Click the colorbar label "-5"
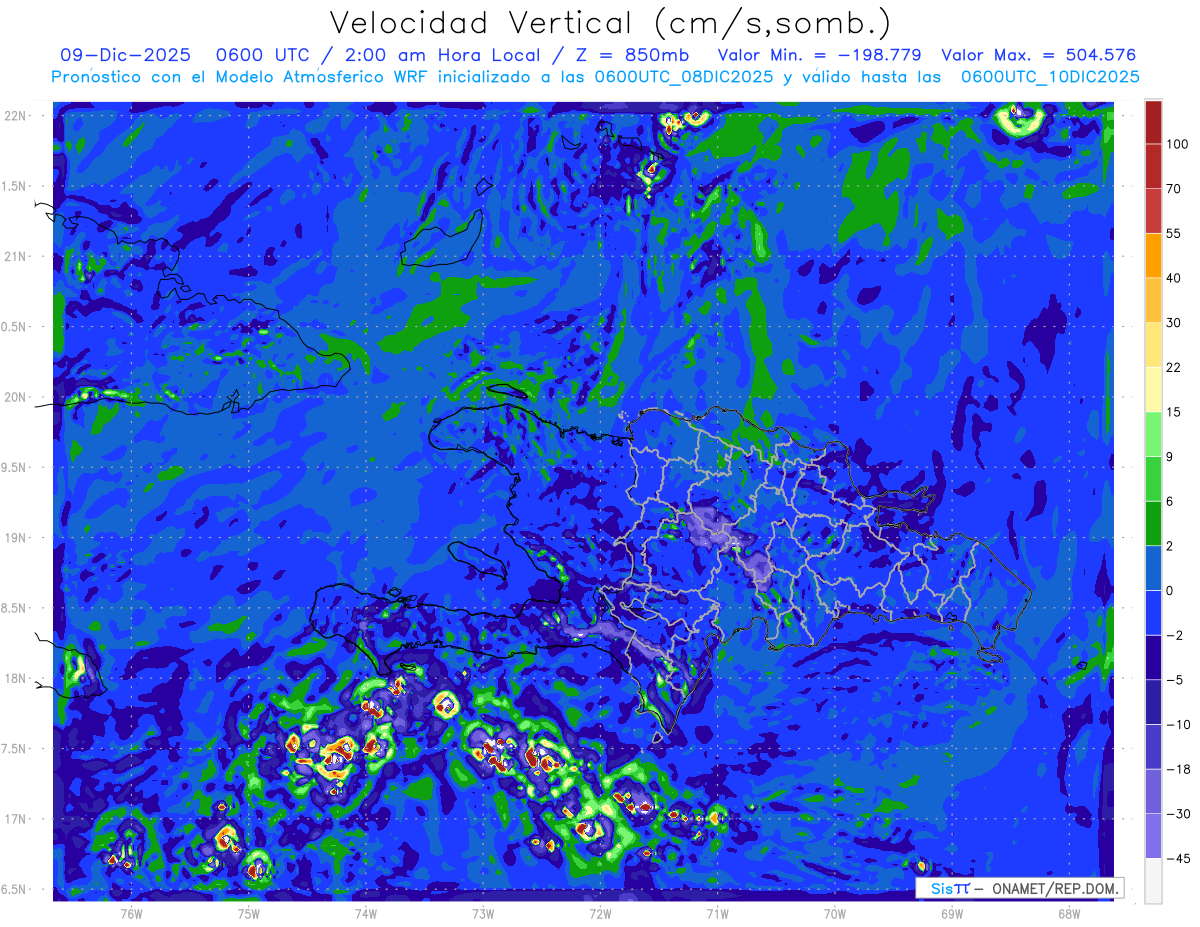 pyautogui.click(x=1174, y=680)
